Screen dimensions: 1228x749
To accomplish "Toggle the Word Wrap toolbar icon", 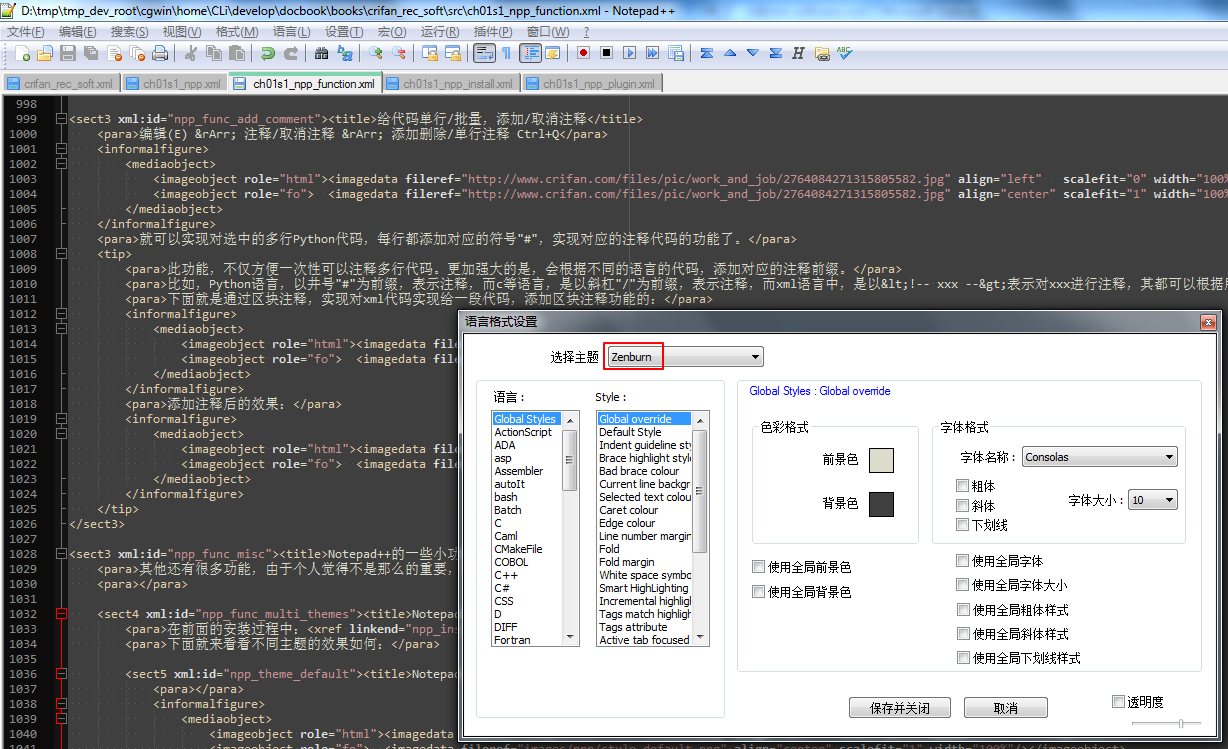I will (x=484, y=53).
